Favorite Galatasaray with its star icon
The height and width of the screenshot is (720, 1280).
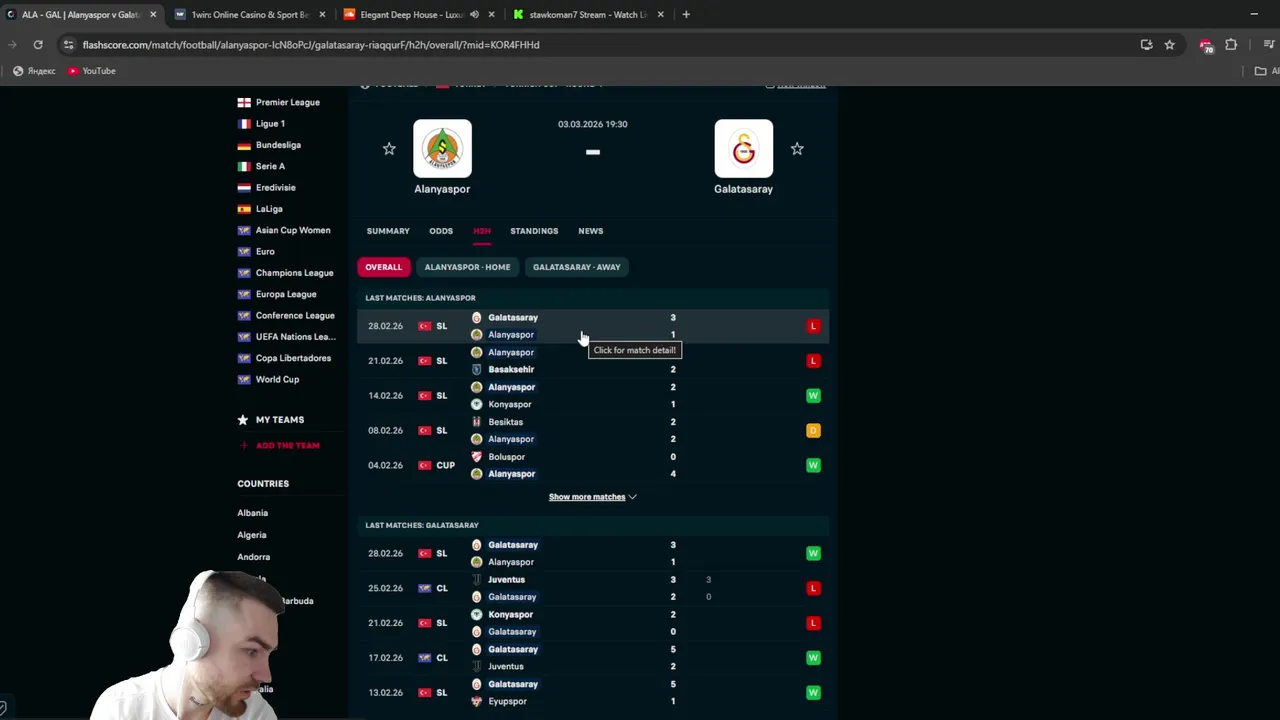(797, 149)
